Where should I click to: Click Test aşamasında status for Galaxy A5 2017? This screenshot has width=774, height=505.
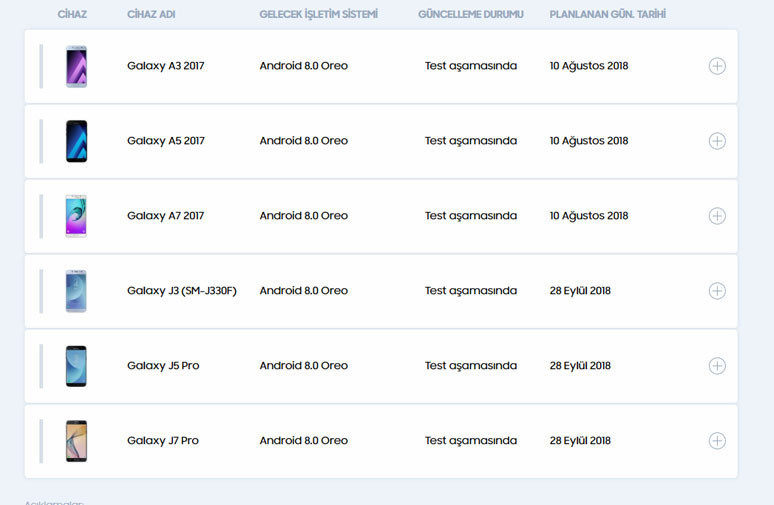pos(471,141)
